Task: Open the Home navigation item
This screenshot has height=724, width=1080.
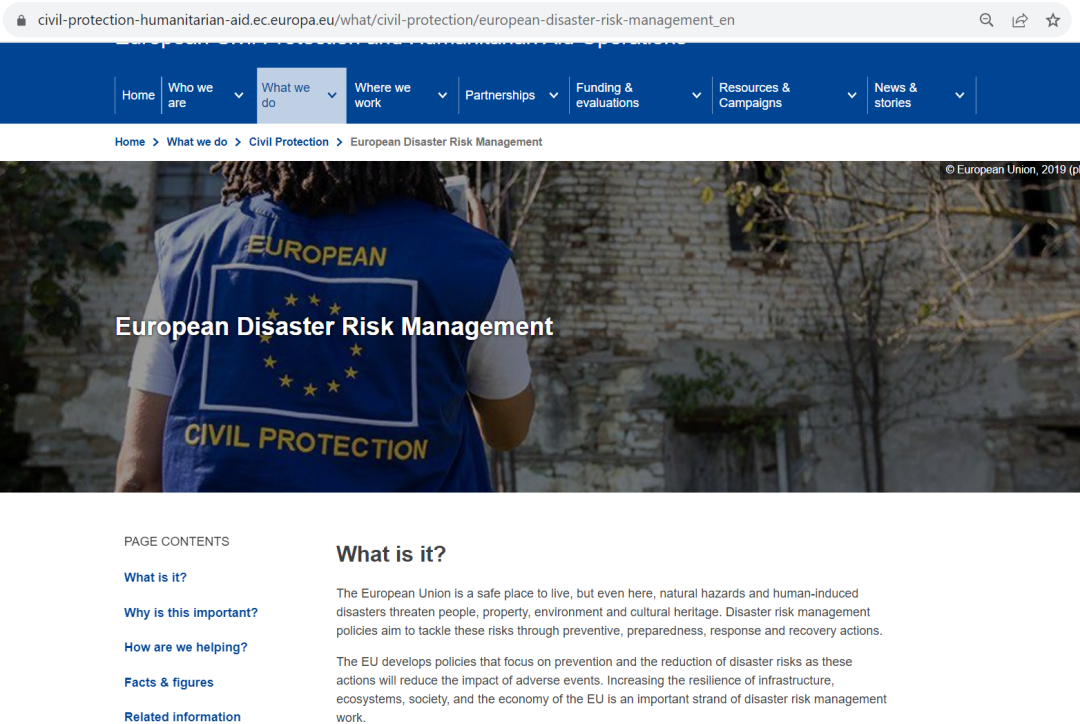Action: 138,95
